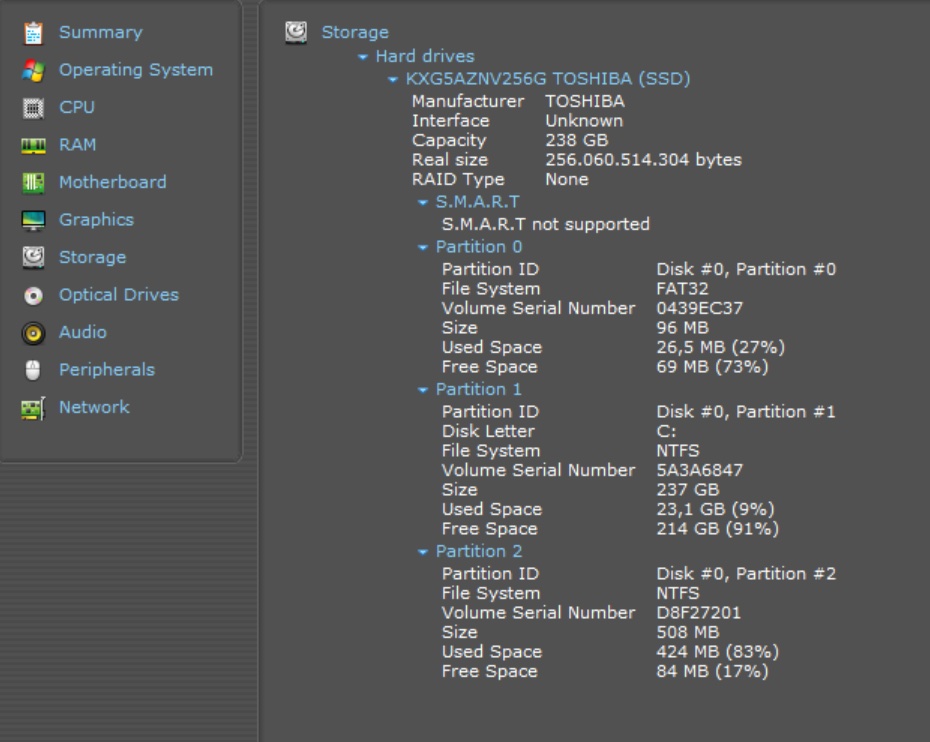Click the RAM memory stick icon
Screen dimensions: 930x742
click(33, 146)
